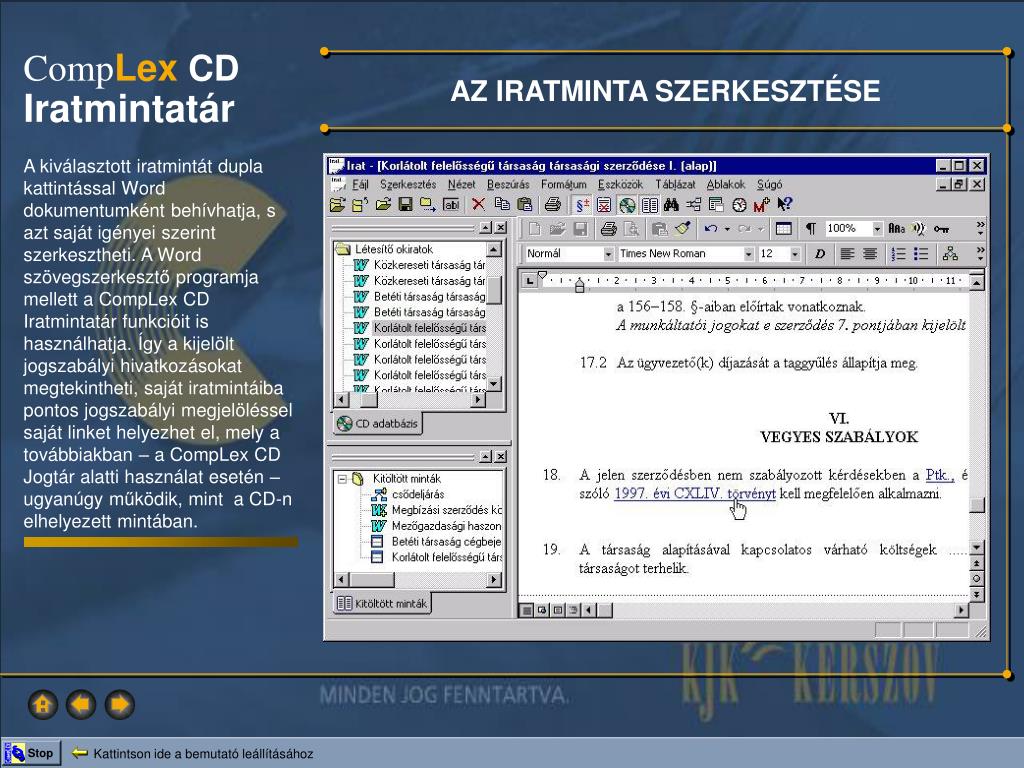Open the Normál style dropdown
Image resolution: width=1024 pixels, height=768 pixels.
pos(608,254)
